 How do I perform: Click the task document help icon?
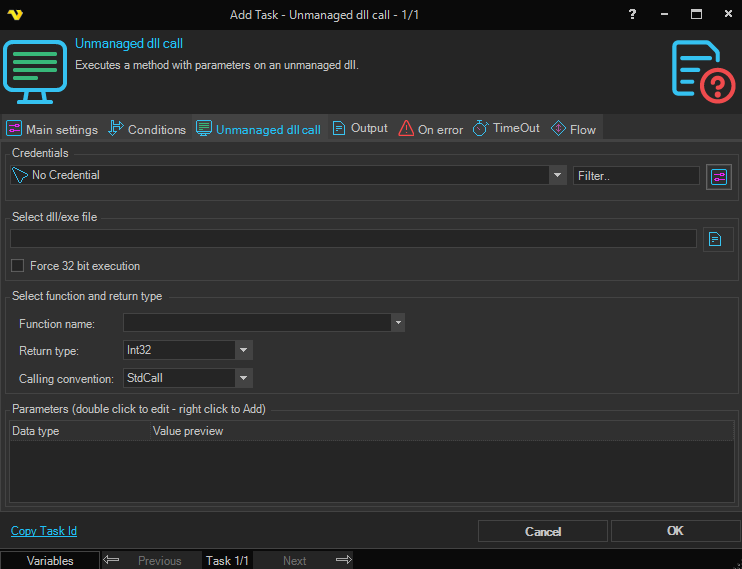702,70
